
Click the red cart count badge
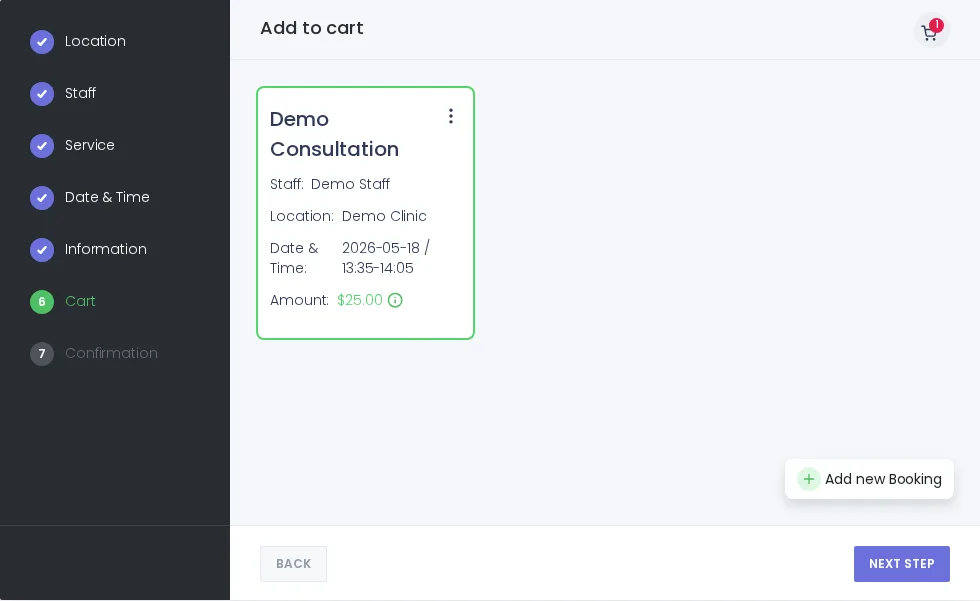tap(936, 25)
